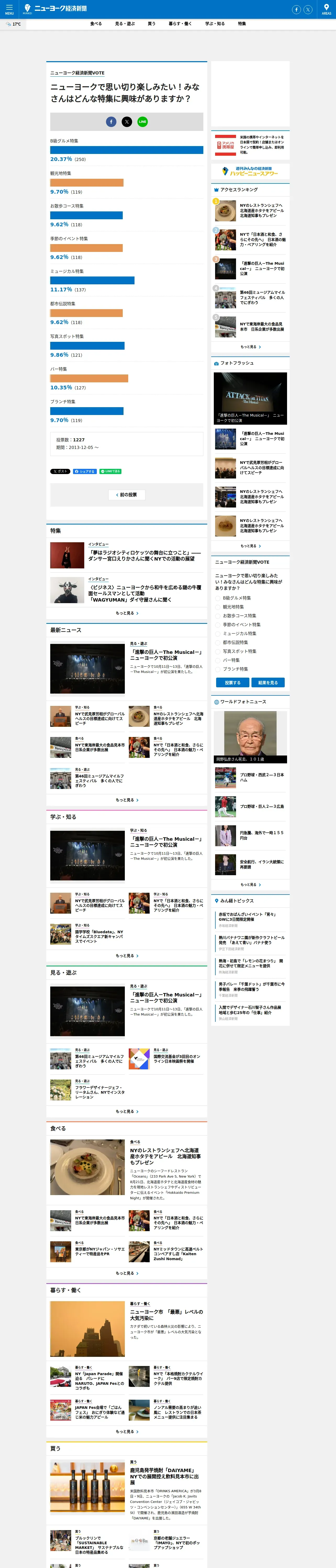Expand もっと見る under access ranking
This screenshot has width=336, height=1568.
(250, 347)
